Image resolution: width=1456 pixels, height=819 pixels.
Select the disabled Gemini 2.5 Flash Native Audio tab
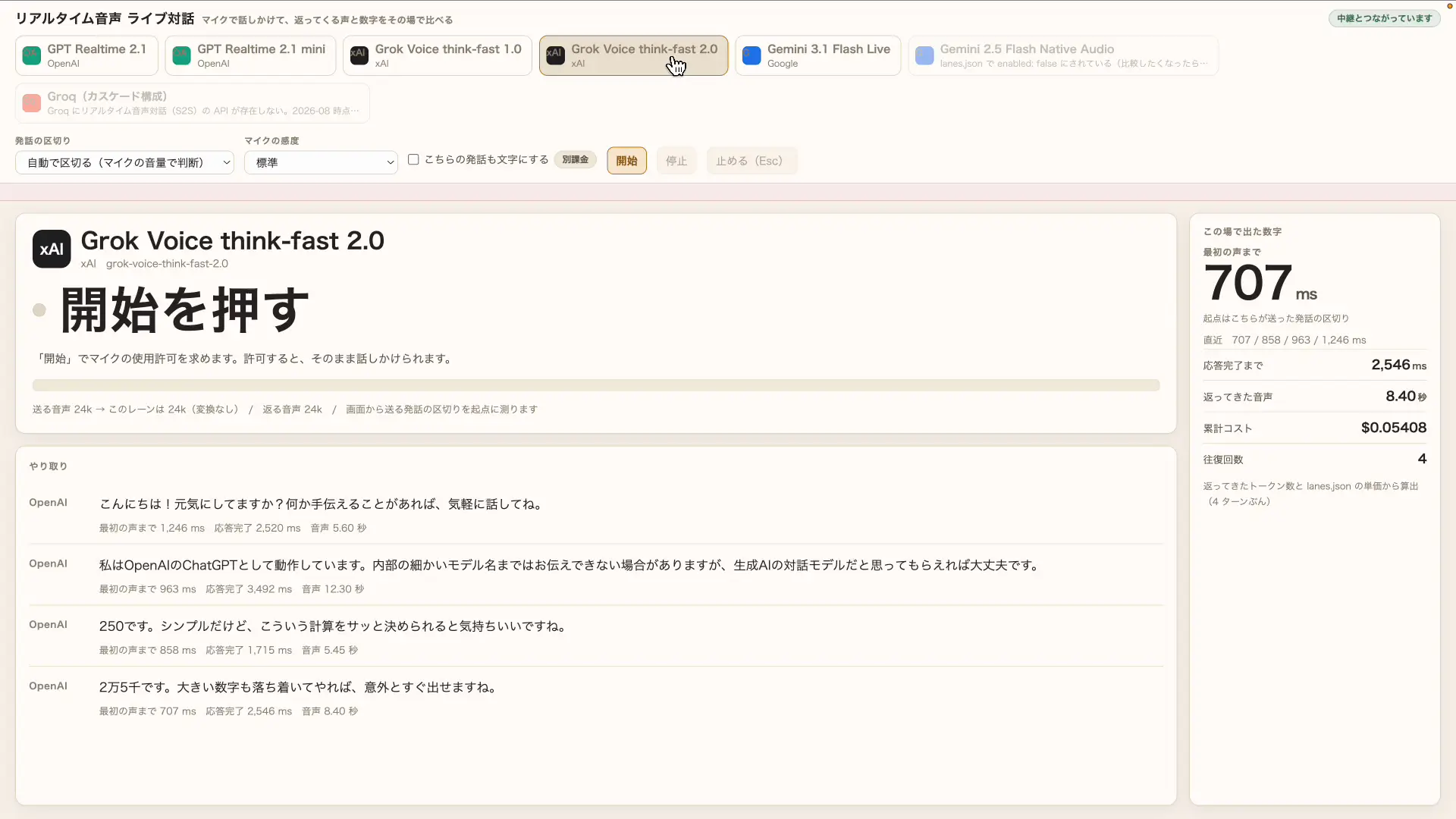[1063, 55]
